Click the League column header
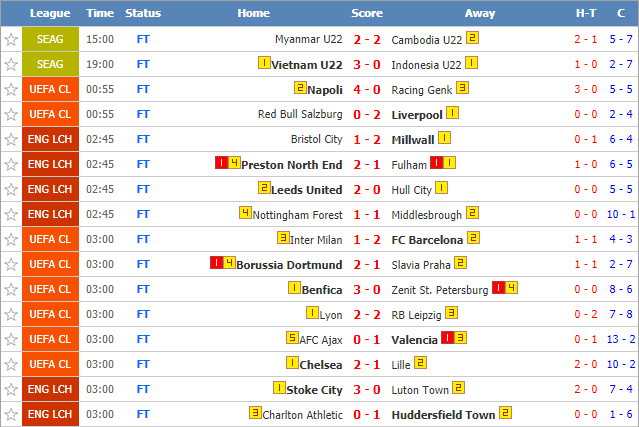Viewport: 639px width, 427px height. (x=50, y=13)
